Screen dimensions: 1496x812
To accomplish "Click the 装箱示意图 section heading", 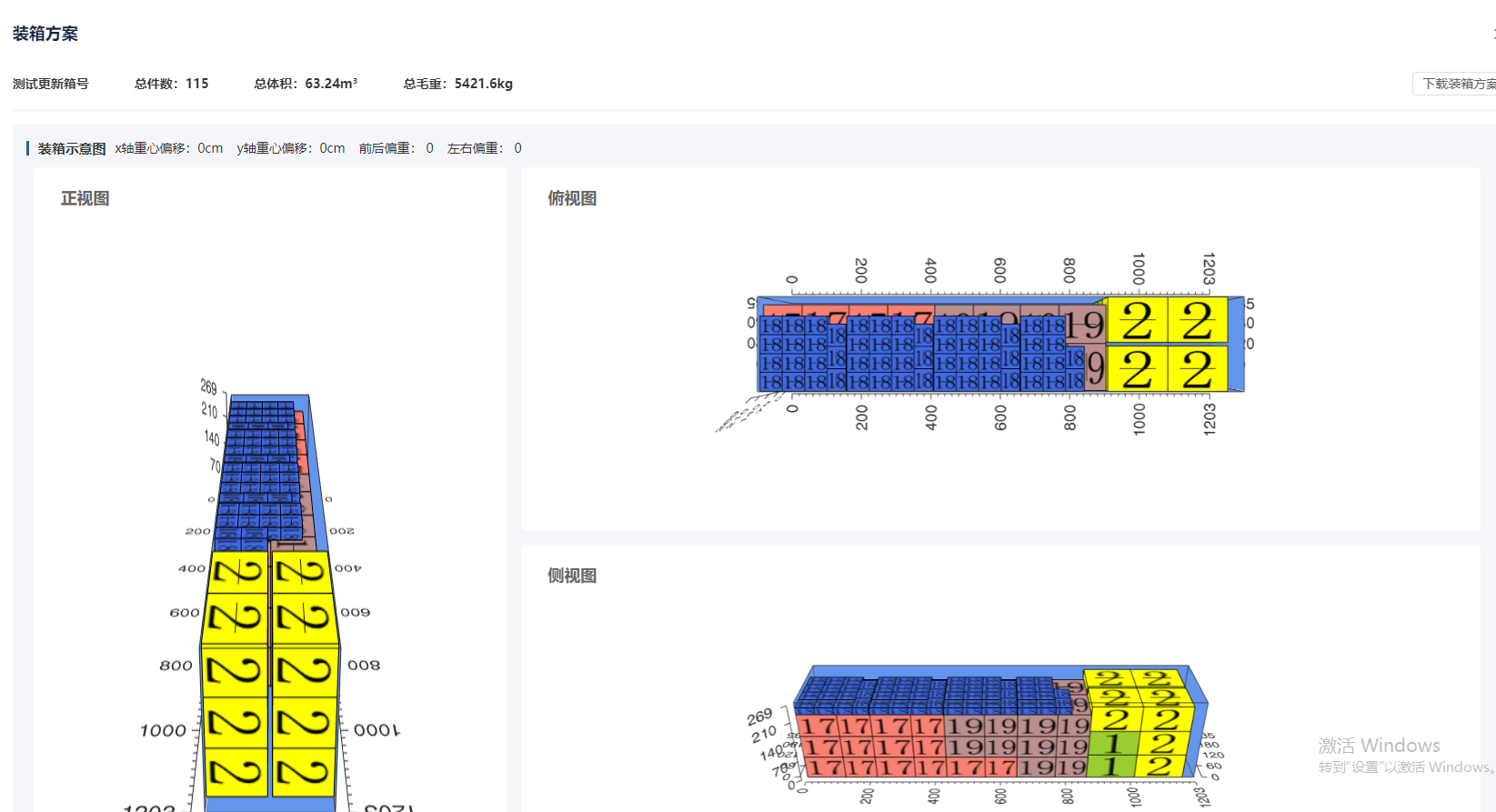I will click(72, 148).
